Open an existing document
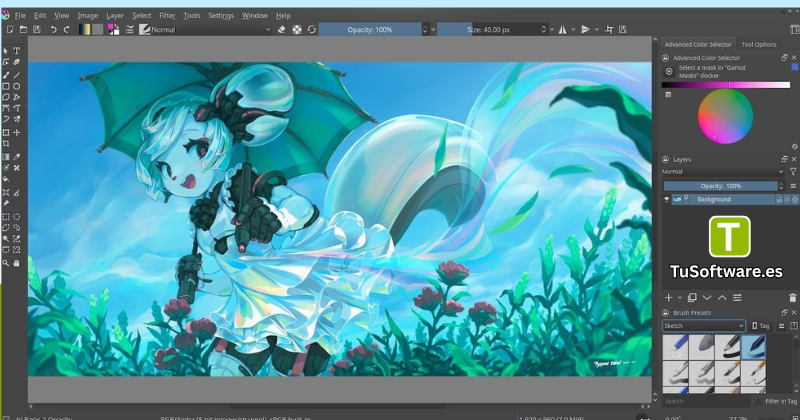Viewport: 800px width, 420px height. pyautogui.click(x=23, y=30)
